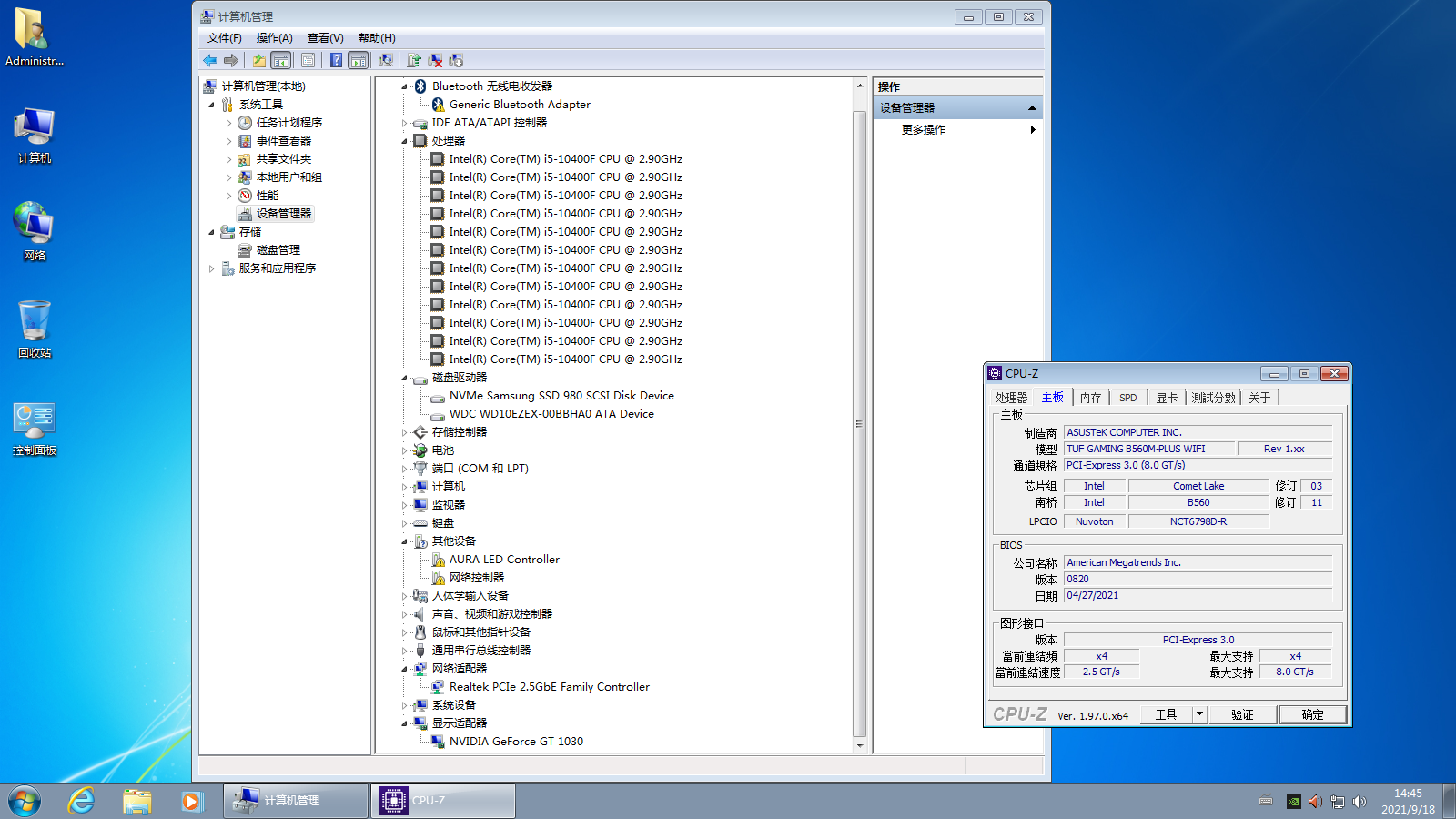
Task: Select AURA LED Controller device
Action: click(504, 560)
